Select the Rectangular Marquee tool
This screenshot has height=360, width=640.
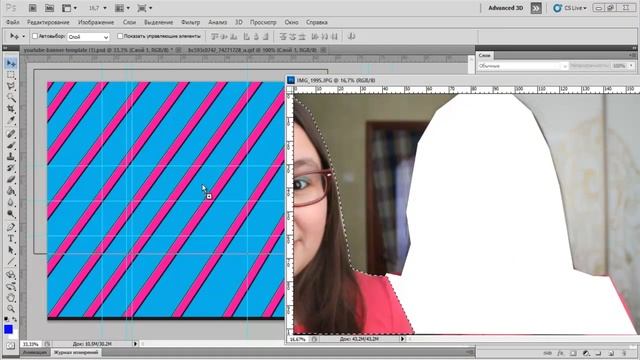click(11, 75)
